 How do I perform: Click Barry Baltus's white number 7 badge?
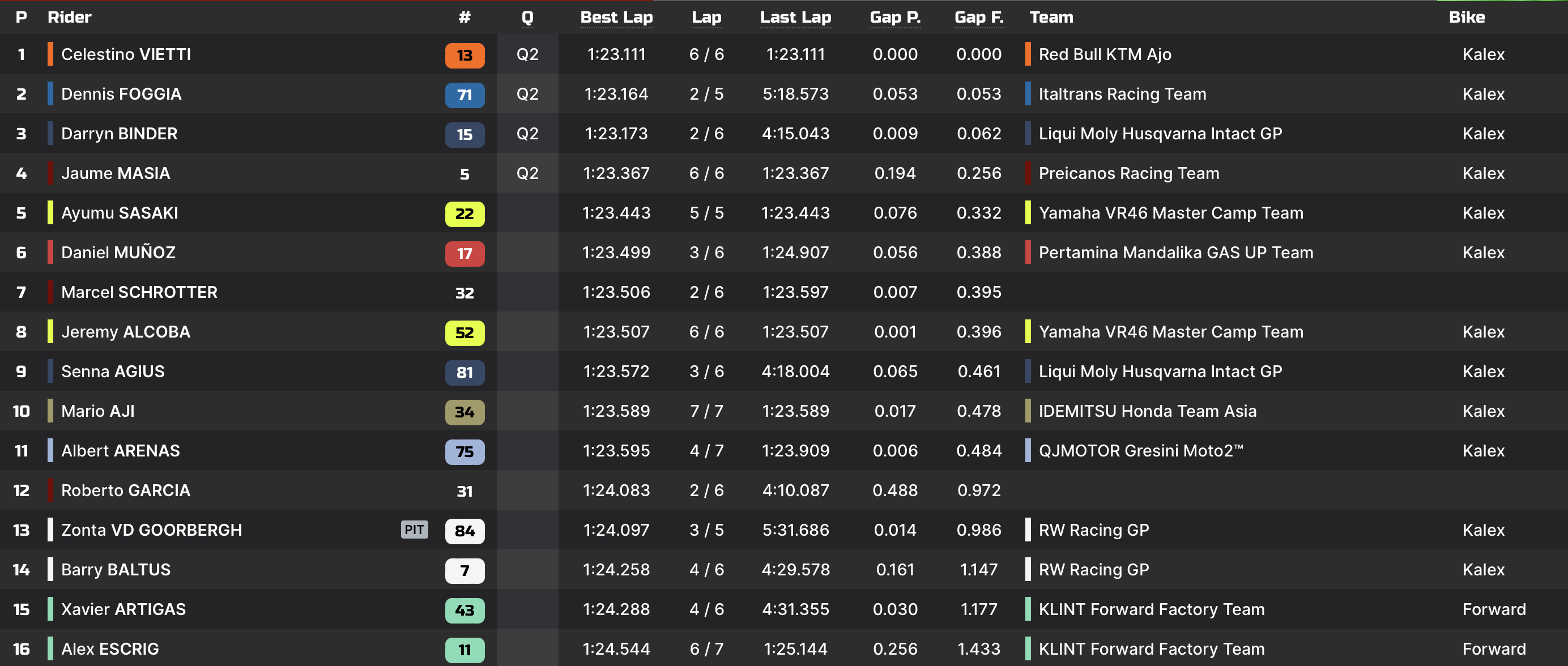[465, 570]
